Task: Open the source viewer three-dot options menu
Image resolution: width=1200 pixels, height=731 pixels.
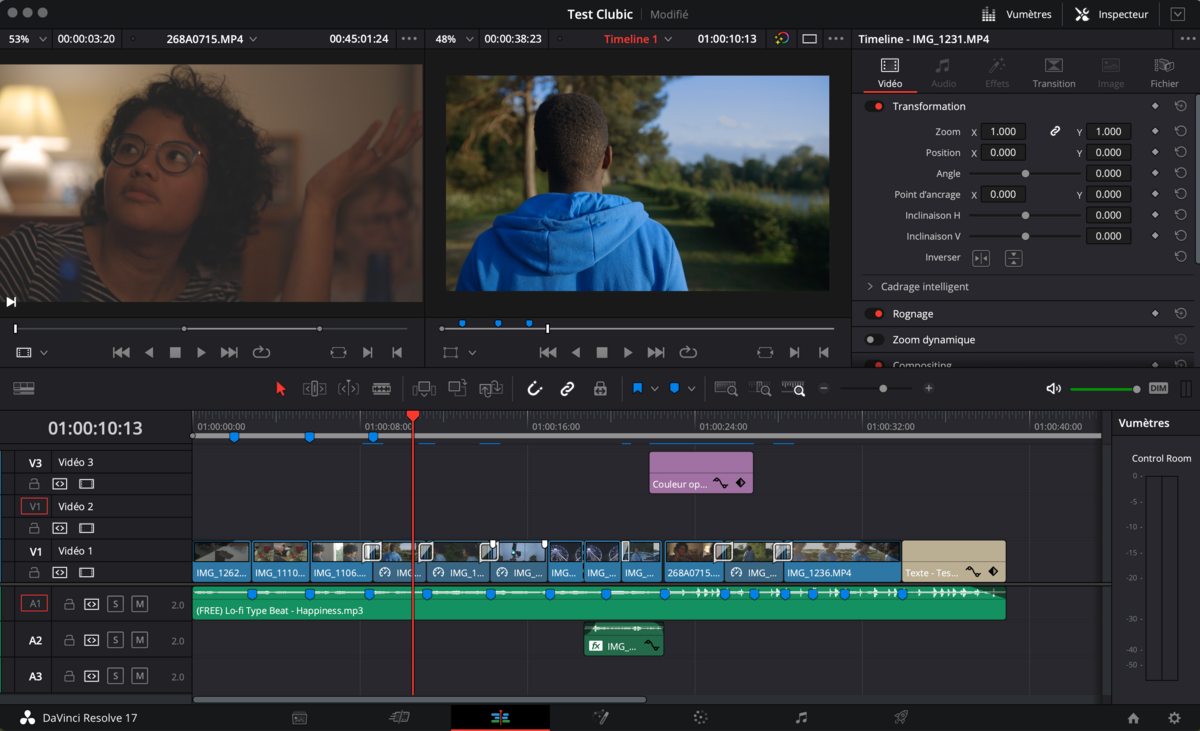Action: click(x=409, y=39)
